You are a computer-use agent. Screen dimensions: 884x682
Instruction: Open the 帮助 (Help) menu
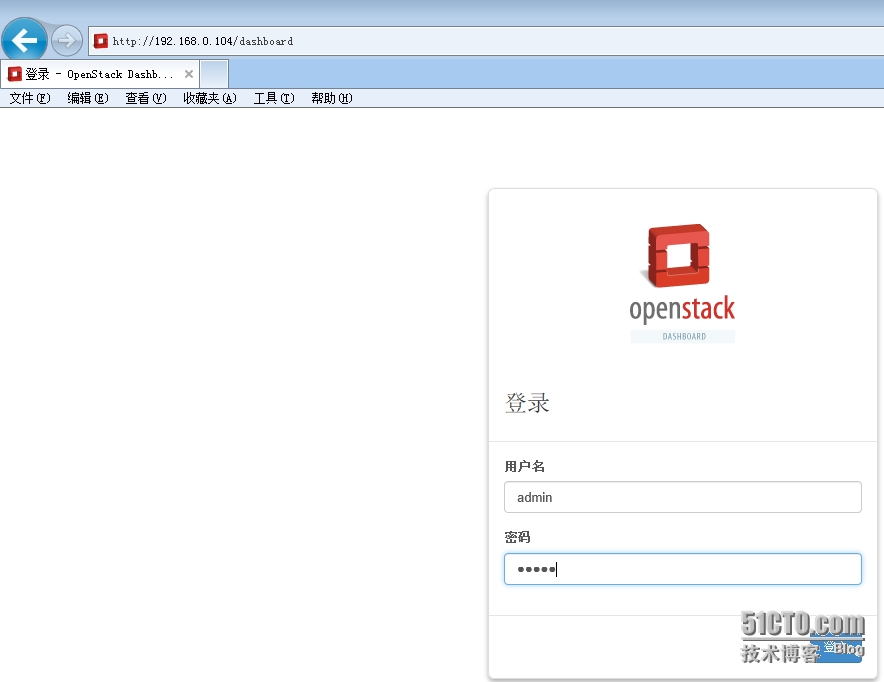point(330,98)
